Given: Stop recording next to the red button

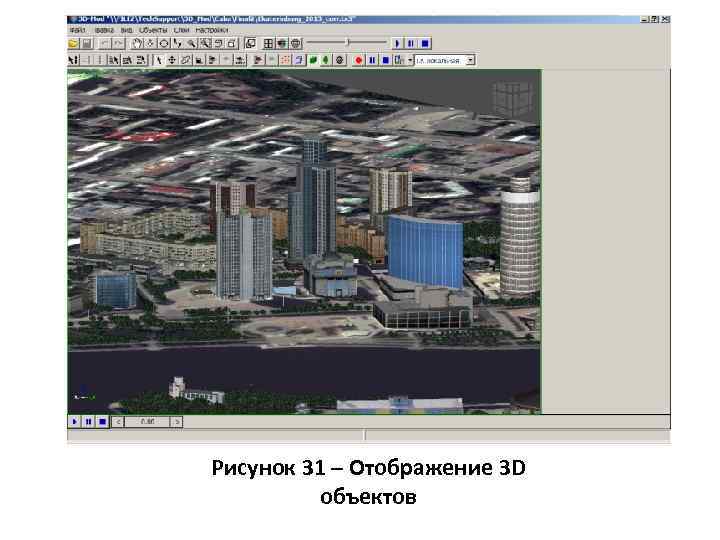Looking at the screenshot, I should (386, 60).
